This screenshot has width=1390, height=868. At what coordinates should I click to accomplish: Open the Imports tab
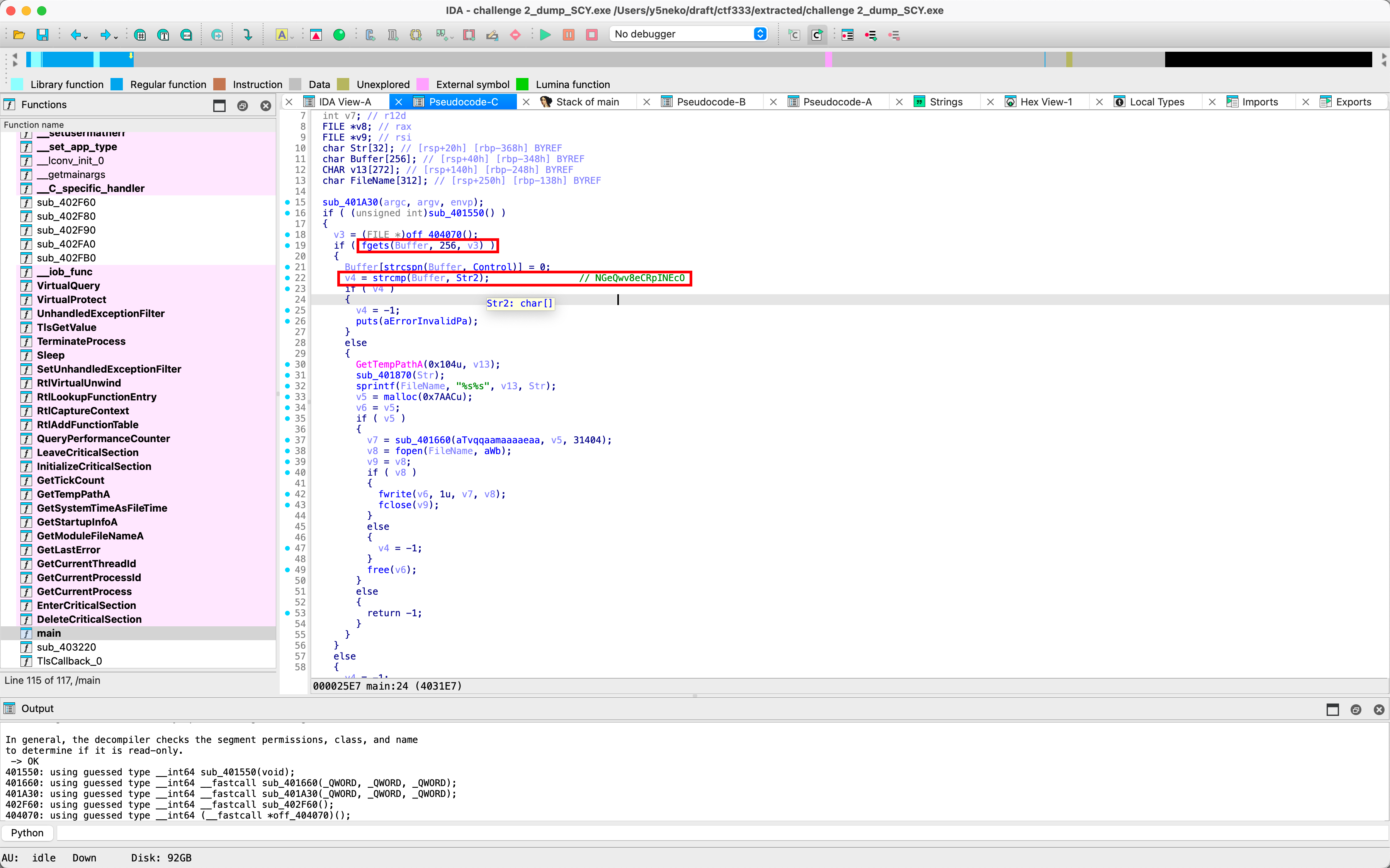point(1259,102)
